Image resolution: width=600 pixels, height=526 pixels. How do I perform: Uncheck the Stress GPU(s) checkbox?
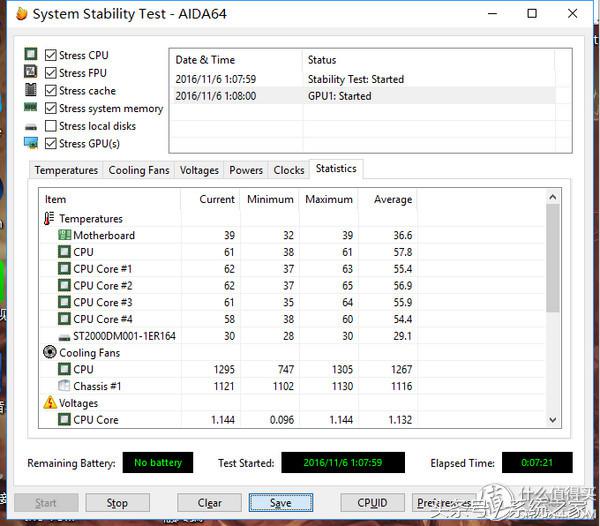(51, 143)
